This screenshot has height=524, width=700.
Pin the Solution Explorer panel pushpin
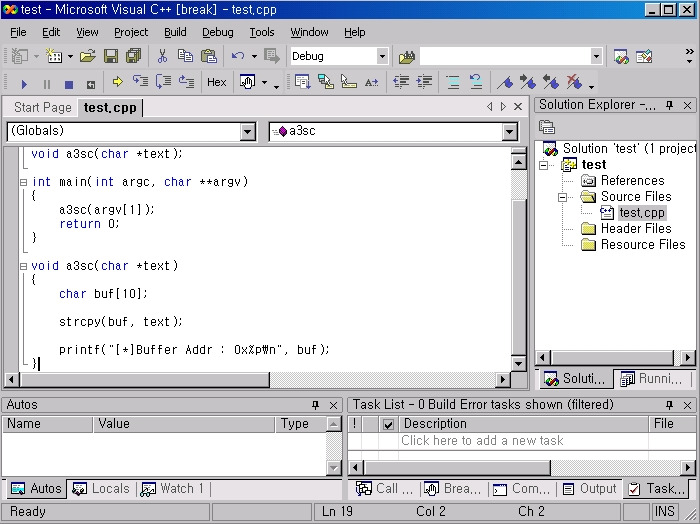[x=669, y=105]
